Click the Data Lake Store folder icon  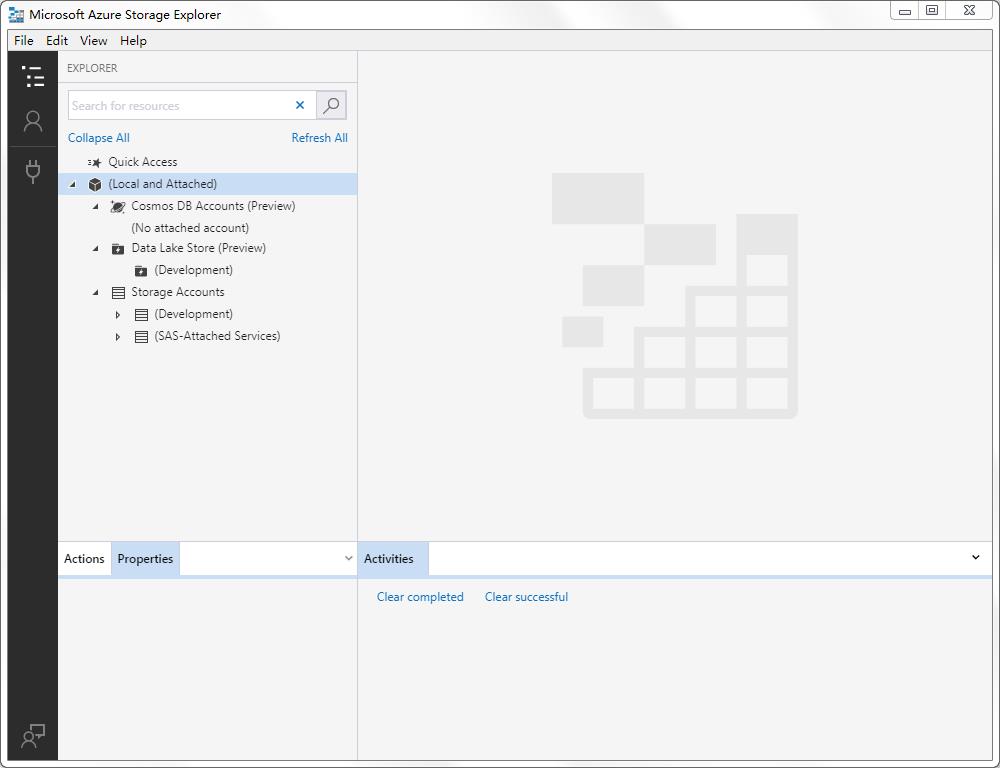(118, 248)
